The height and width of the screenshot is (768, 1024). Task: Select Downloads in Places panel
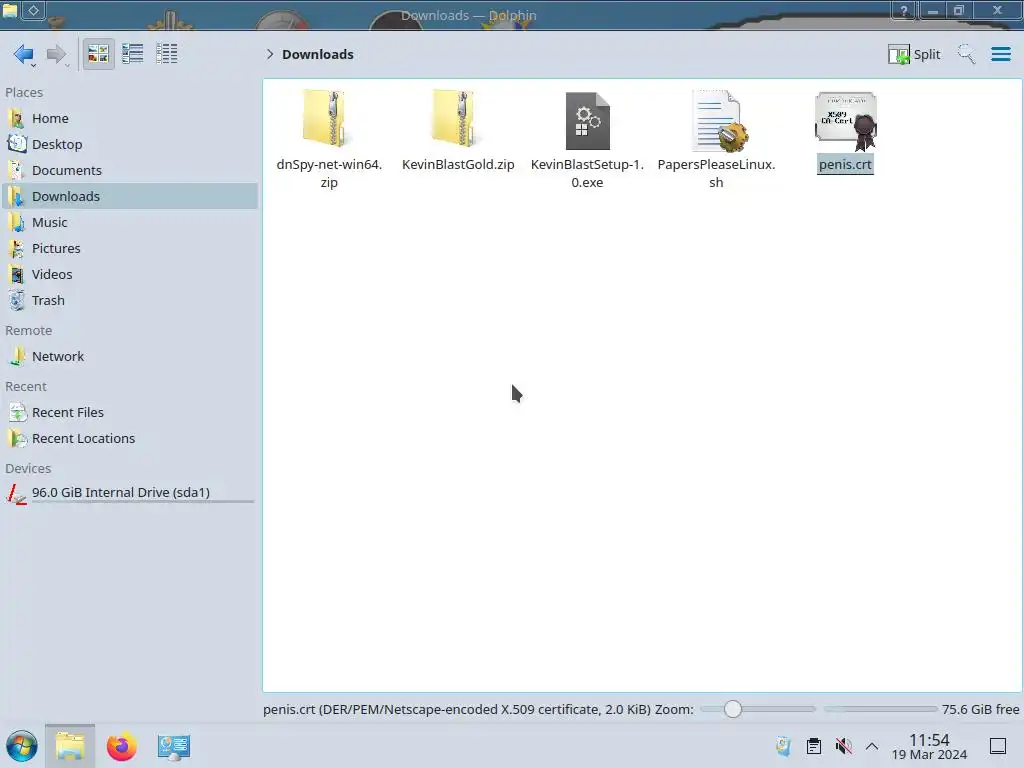pos(130,197)
